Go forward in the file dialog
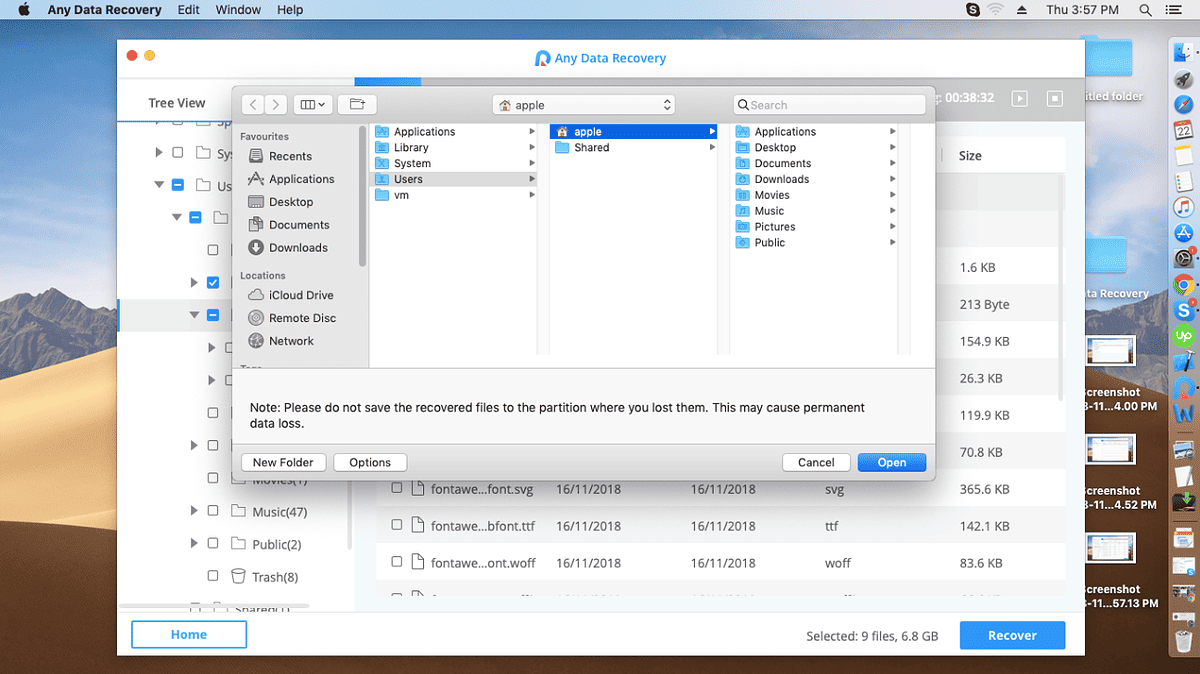Screen dimensions: 1200x674 pyautogui.click(x=276, y=104)
